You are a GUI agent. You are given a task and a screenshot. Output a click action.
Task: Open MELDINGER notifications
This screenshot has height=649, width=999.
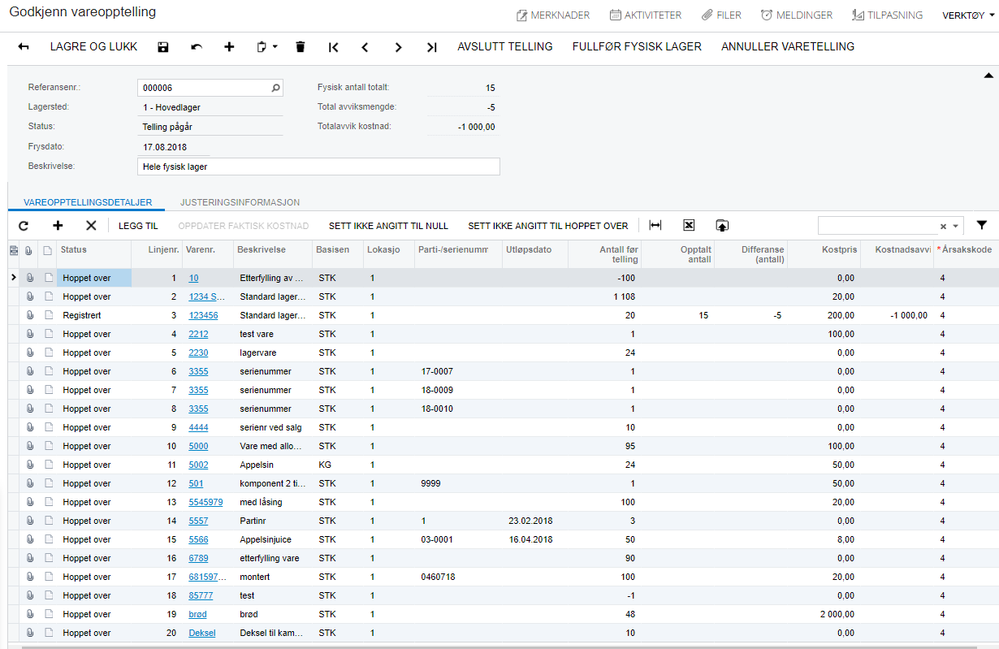click(x=796, y=15)
